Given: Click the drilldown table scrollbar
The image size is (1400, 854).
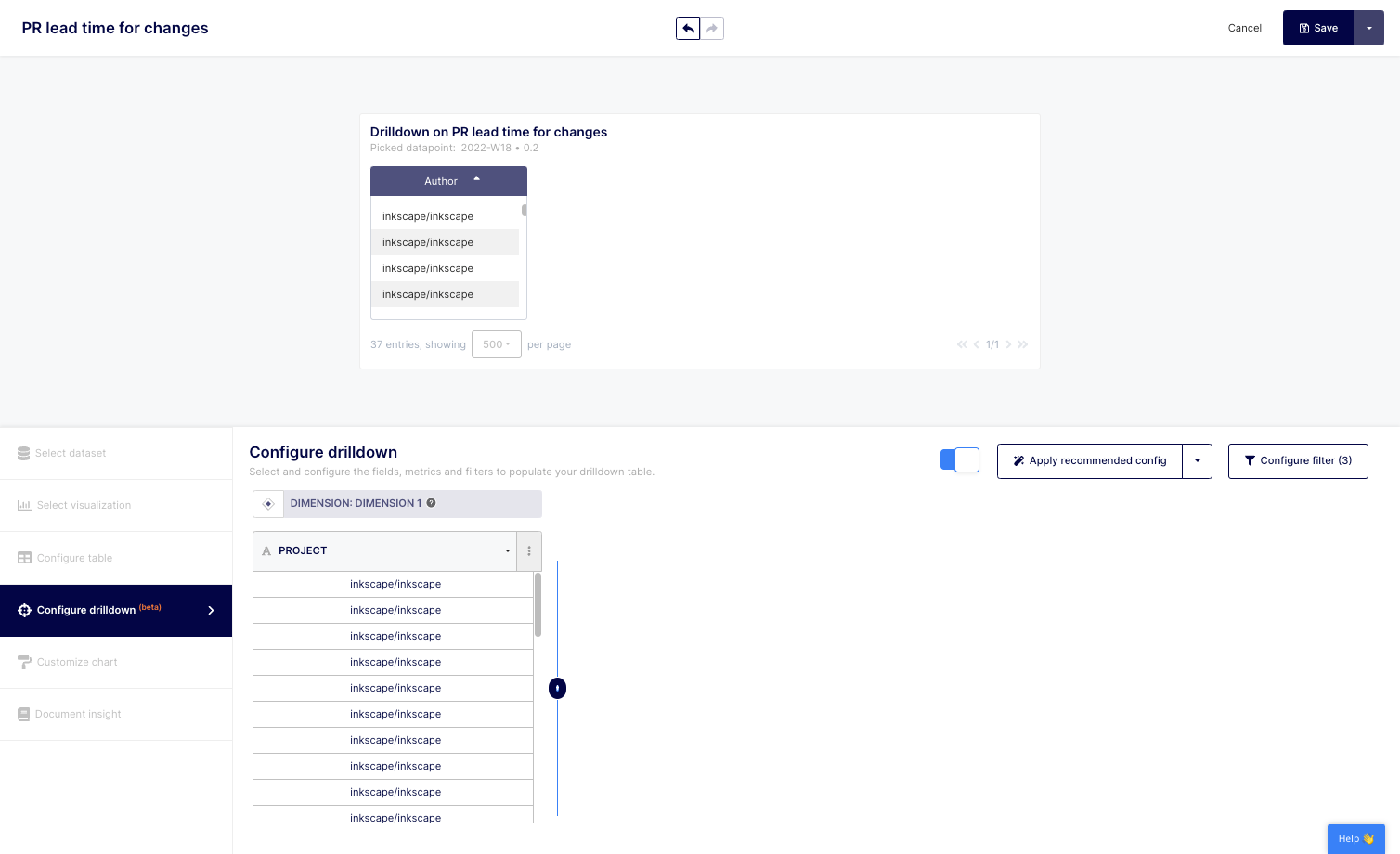Looking at the screenshot, I should tap(538, 605).
